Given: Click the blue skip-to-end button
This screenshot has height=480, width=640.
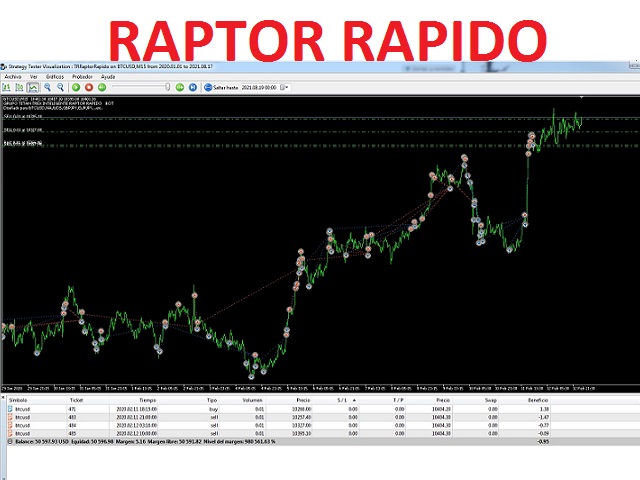Looking at the screenshot, I should click(x=193, y=87).
